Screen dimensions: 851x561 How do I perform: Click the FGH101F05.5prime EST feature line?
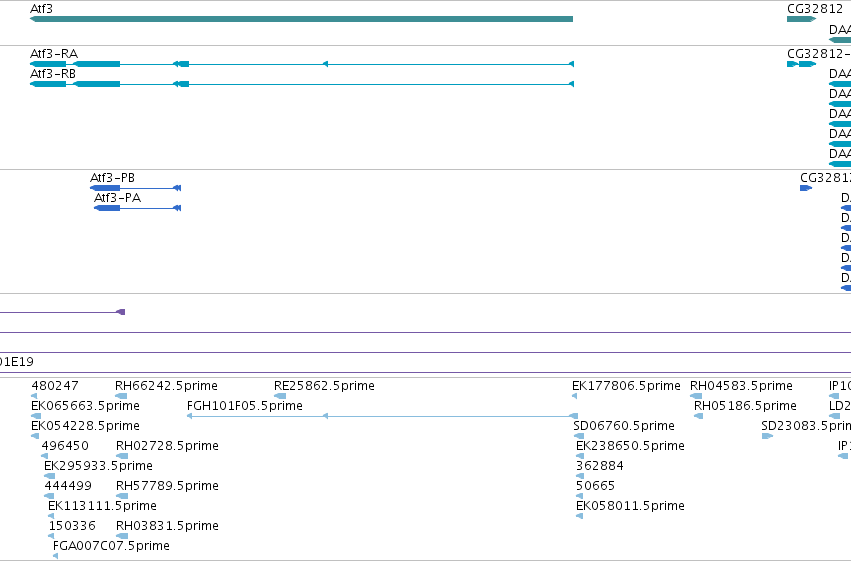tap(380, 416)
